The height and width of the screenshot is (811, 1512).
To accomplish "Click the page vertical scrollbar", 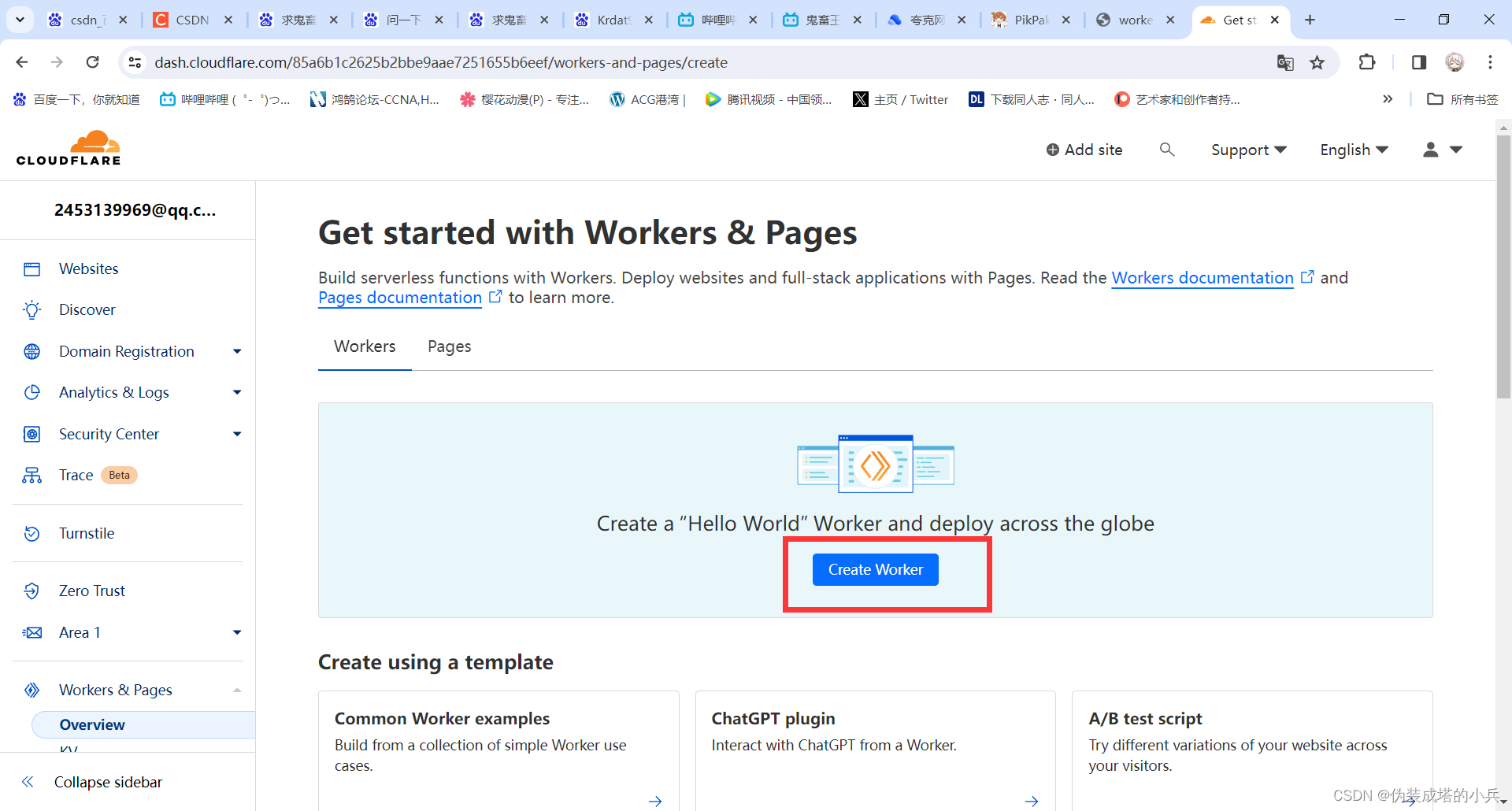I will tap(1503, 268).
